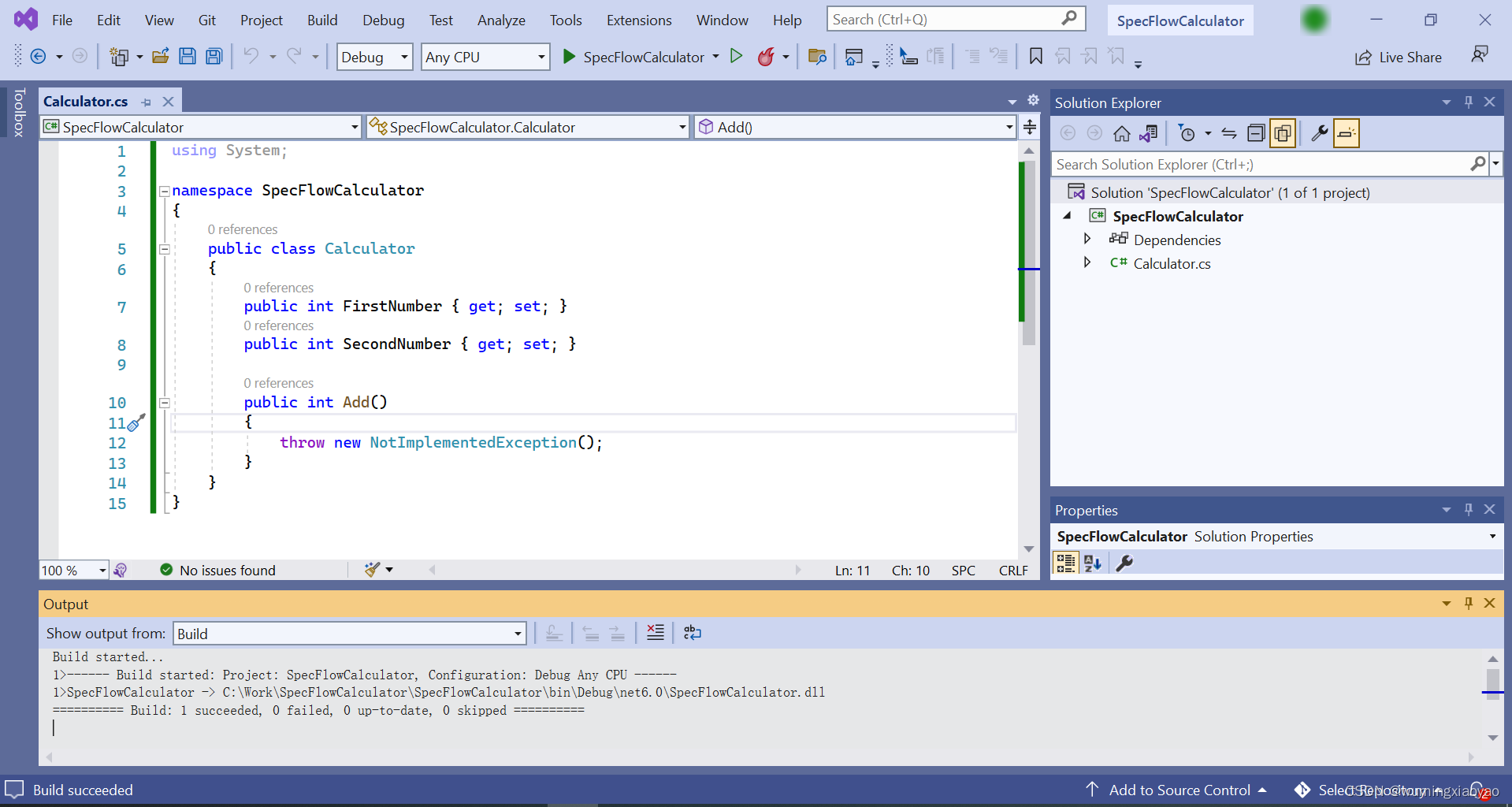Clear All in the Output window
Viewport: 1512px width, 807px height.
pos(656,633)
